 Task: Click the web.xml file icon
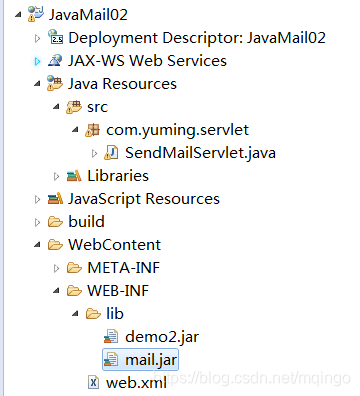tap(93, 382)
